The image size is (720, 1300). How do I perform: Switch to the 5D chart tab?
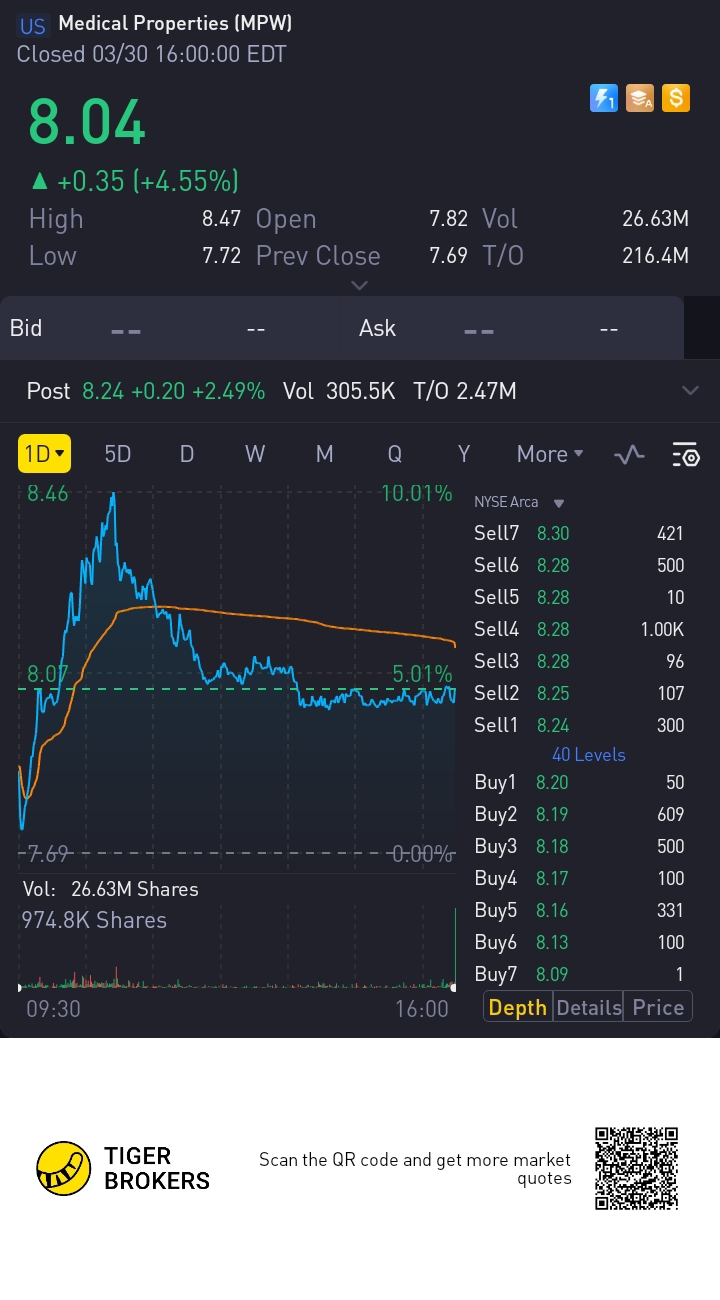[x=118, y=454]
